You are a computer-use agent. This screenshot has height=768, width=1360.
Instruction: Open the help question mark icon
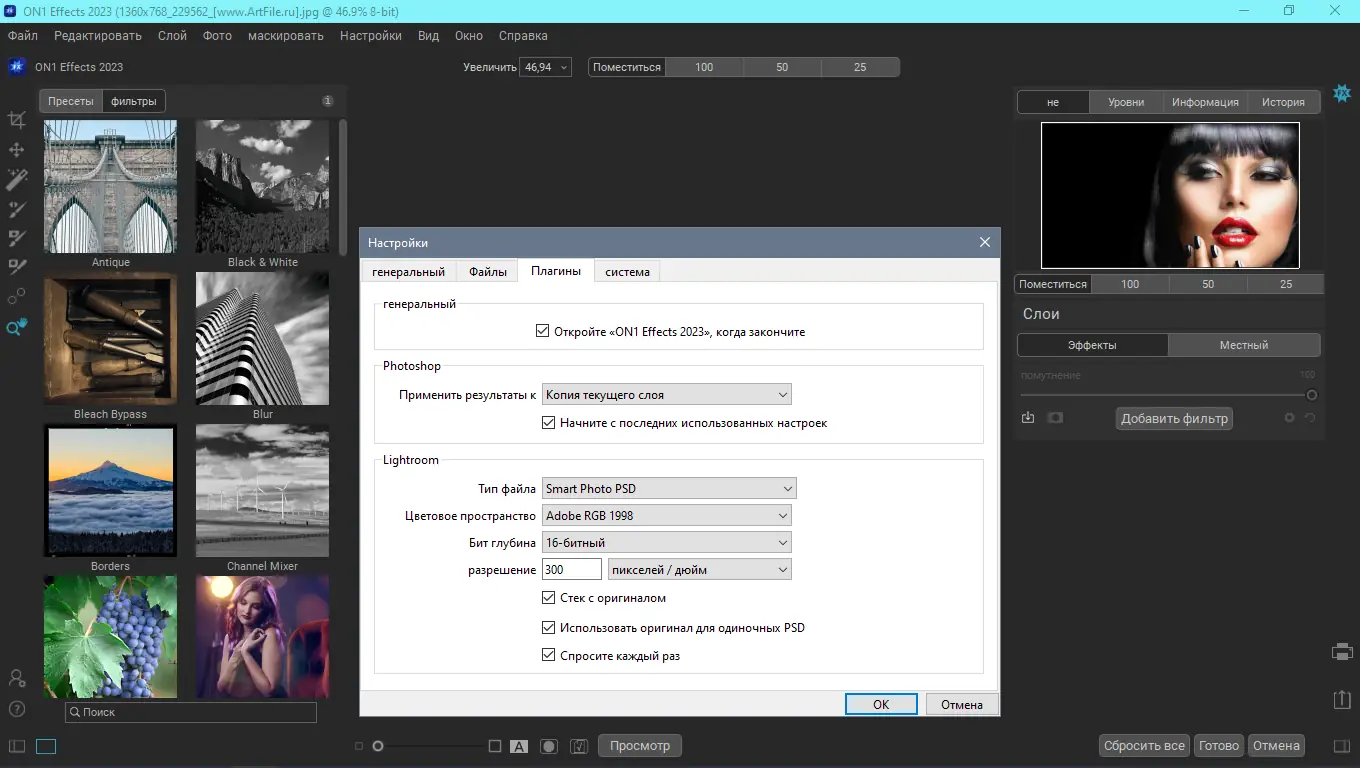point(17,709)
